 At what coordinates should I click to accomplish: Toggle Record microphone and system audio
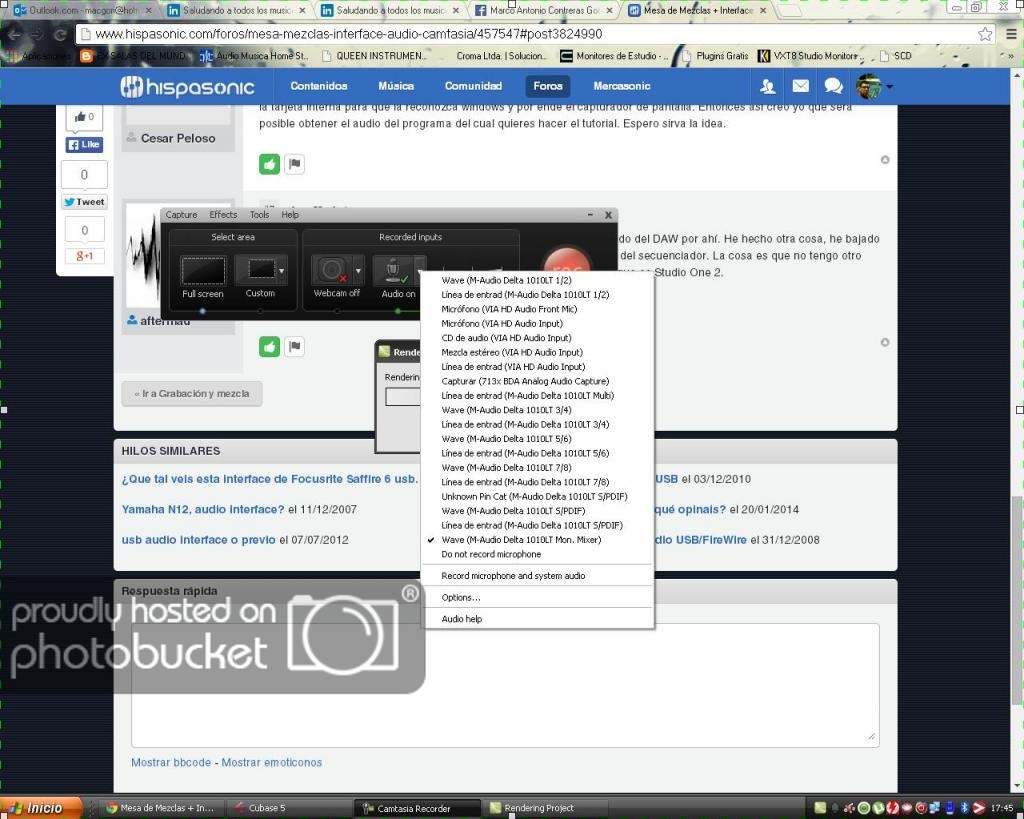tap(537, 575)
